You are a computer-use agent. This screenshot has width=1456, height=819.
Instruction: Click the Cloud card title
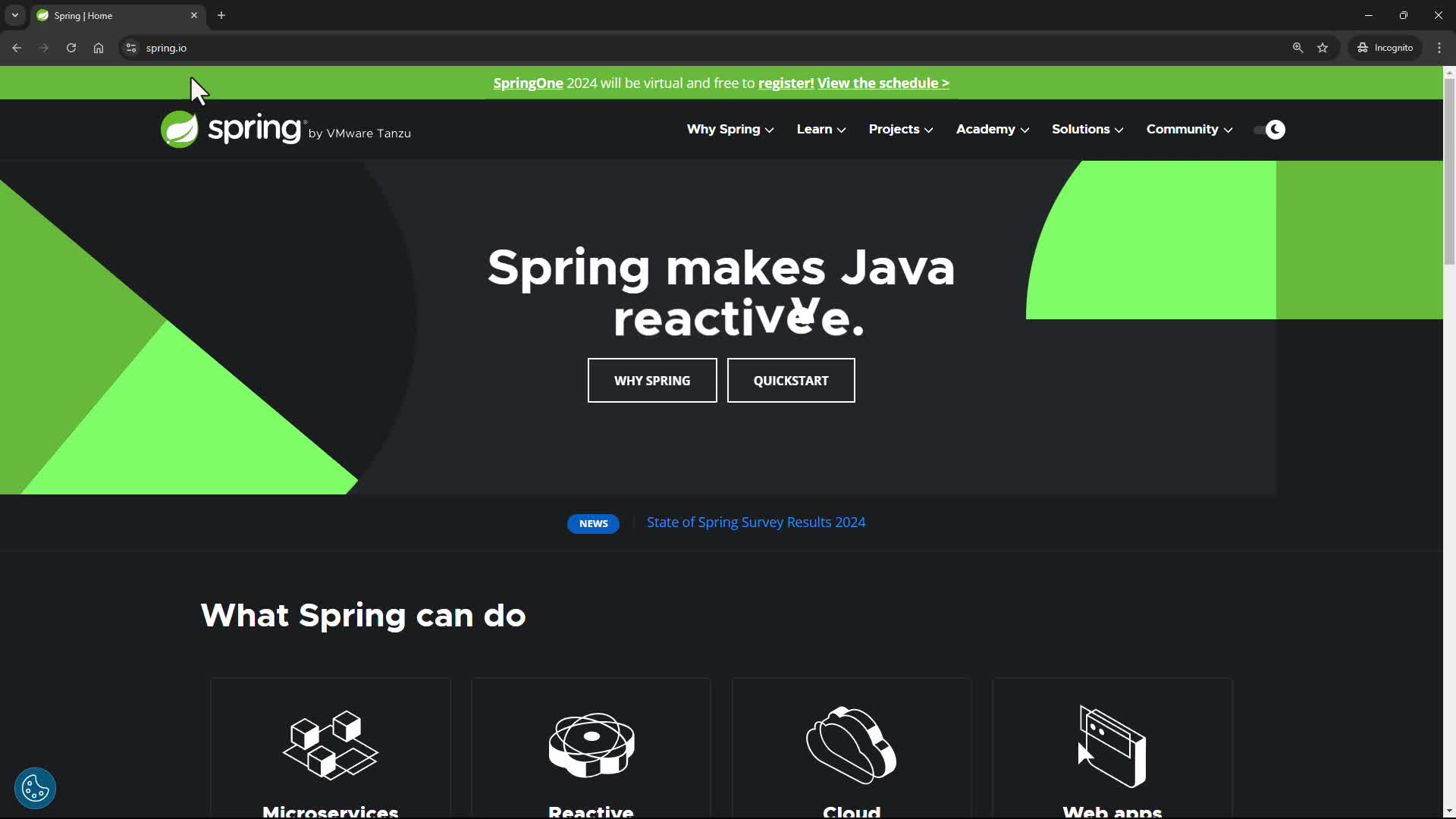pyautogui.click(x=852, y=811)
